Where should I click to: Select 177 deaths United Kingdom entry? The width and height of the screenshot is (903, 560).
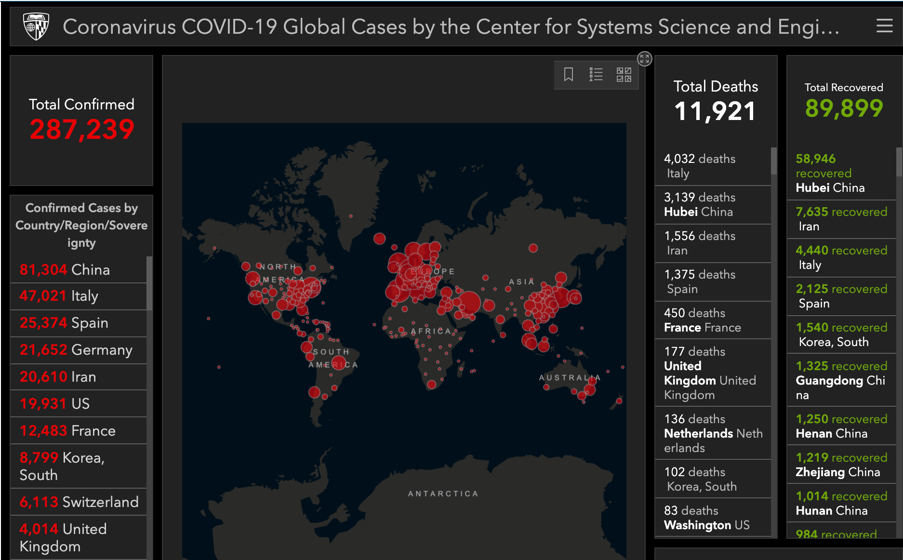coord(713,373)
